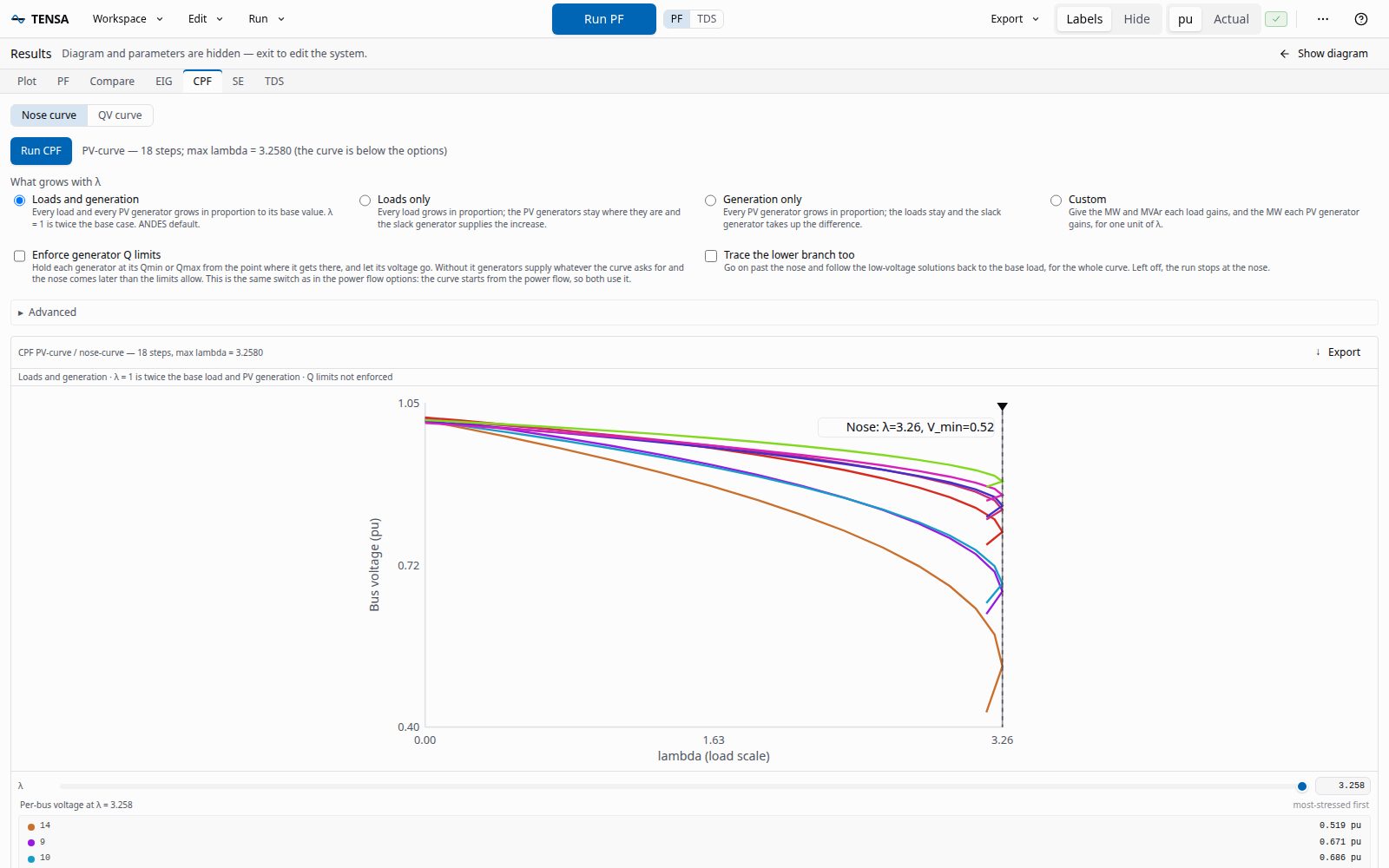
Task: Open the help question-mark icon
Action: pos(1361,19)
